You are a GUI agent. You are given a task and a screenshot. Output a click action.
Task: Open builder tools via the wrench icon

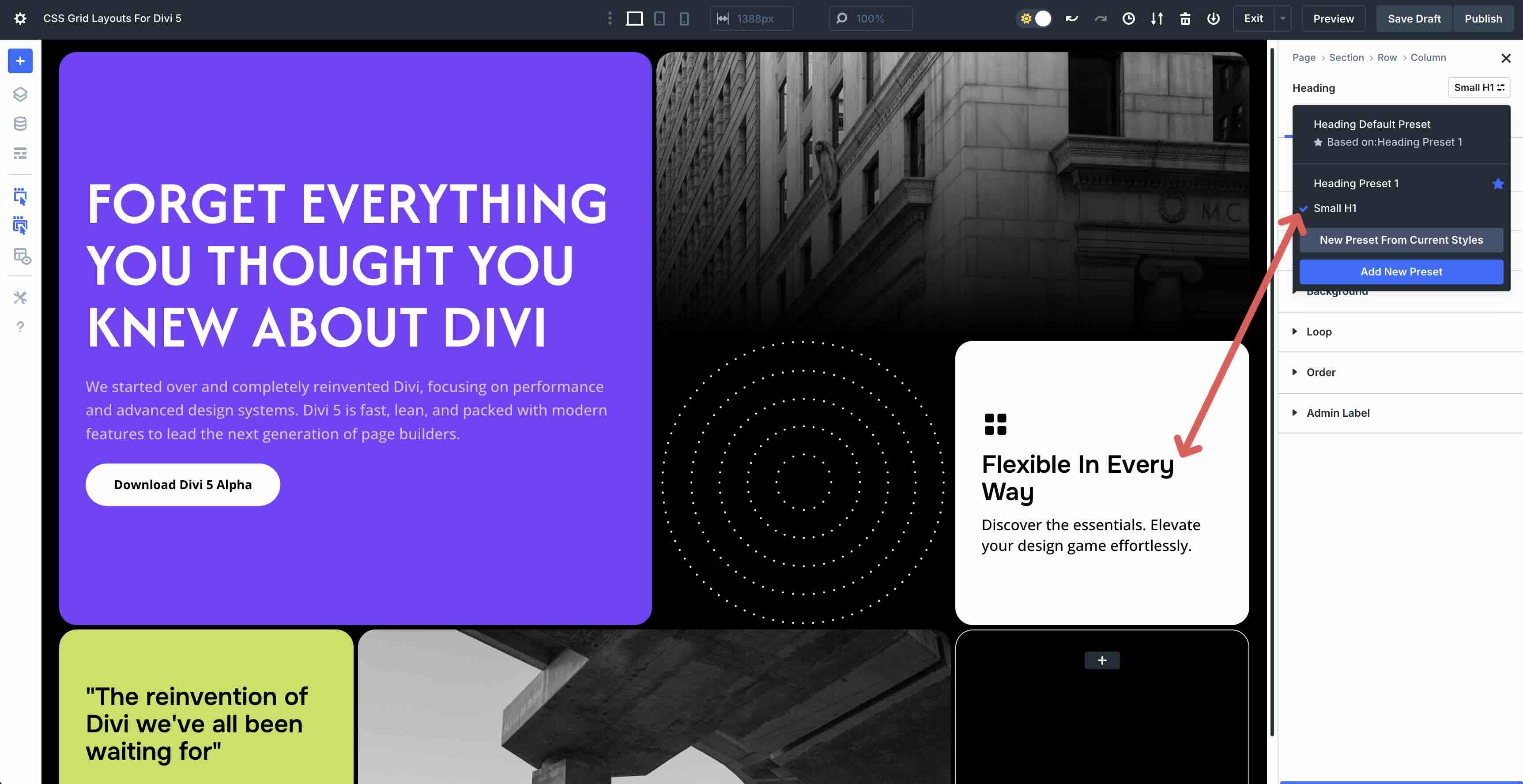pos(20,298)
